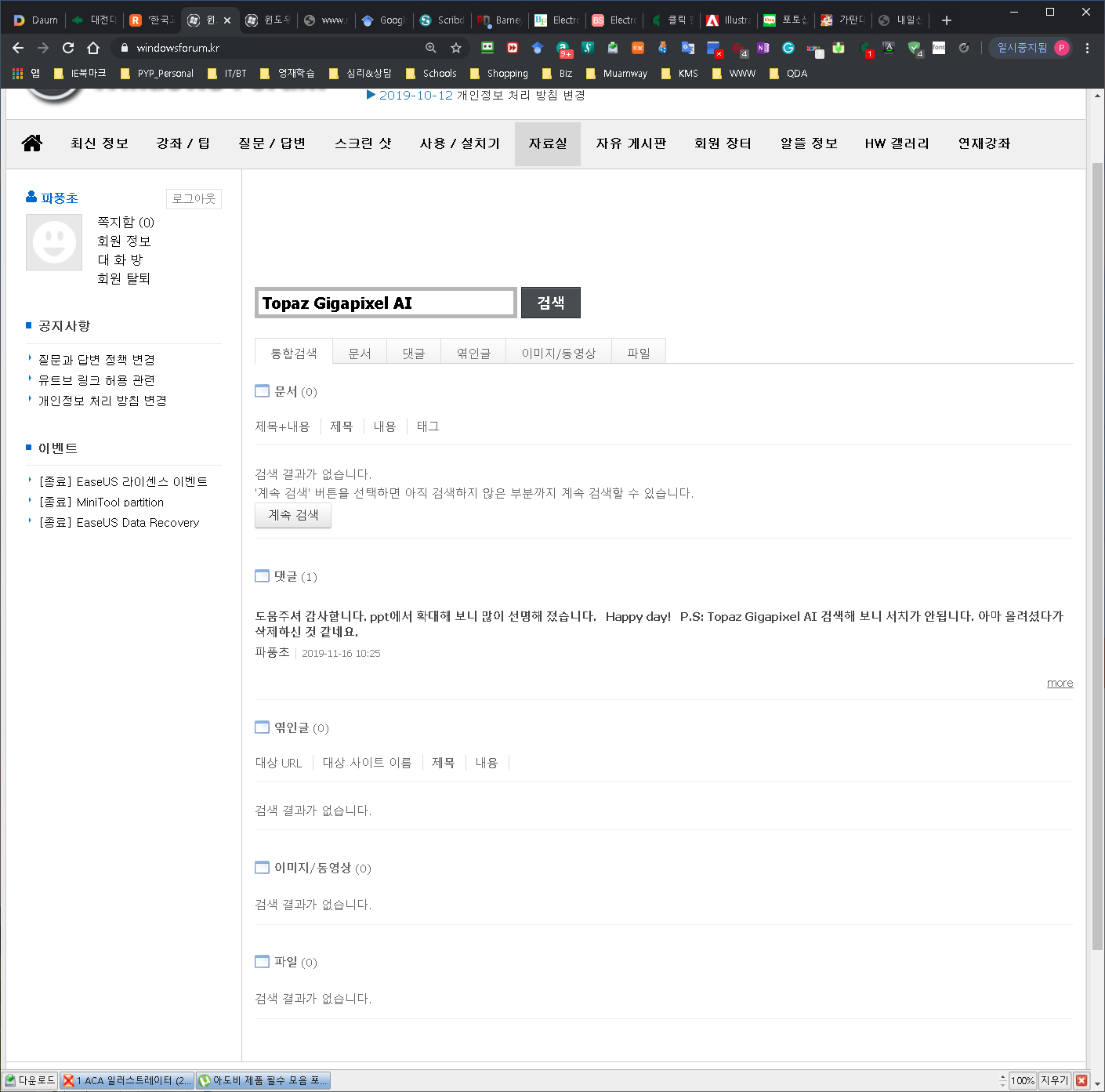This screenshot has height=1092, width=1105.
Task: Switch to the Scribd browser tab
Action: click(442, 20)
